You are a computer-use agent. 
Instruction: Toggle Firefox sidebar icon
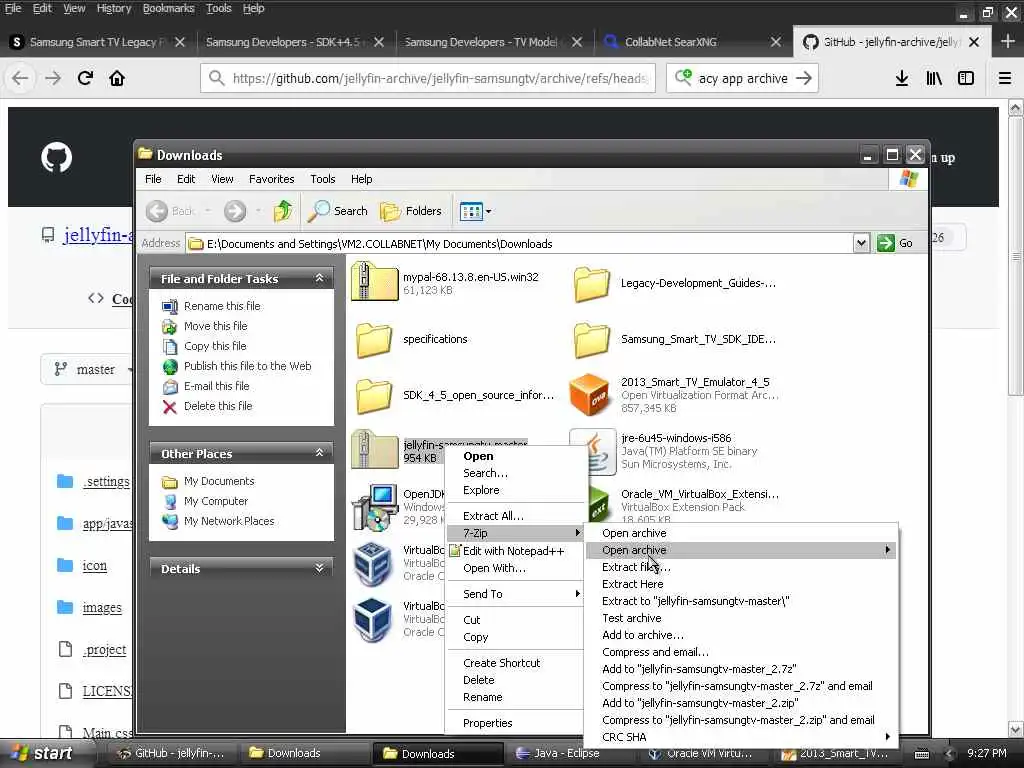pyautogui.click(x=966, y=78)
